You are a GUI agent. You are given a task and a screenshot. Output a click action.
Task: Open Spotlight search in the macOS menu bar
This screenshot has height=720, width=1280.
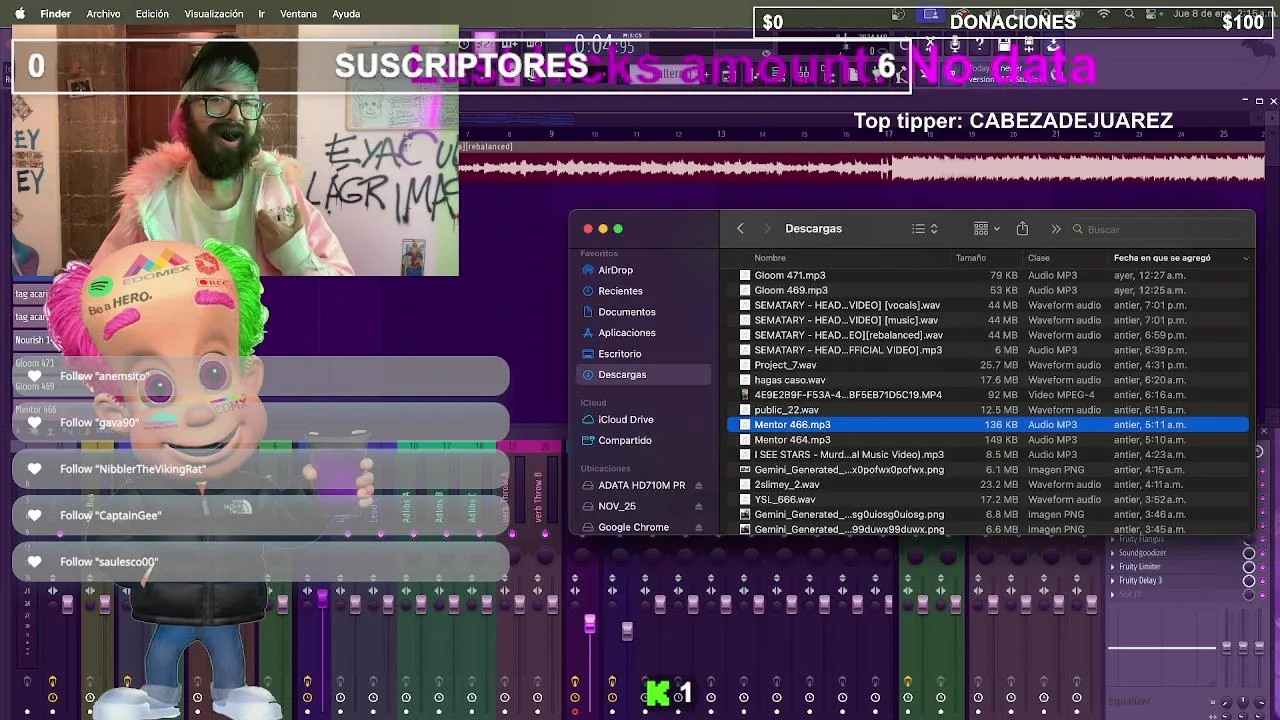point(1130,14)
